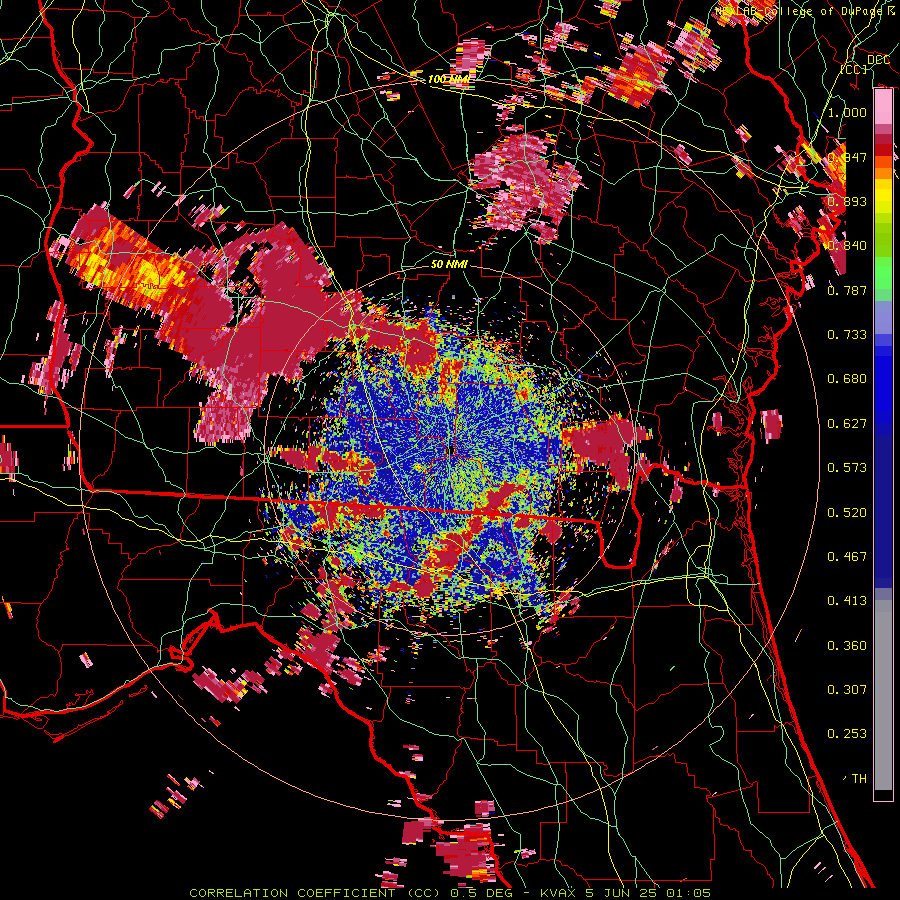This screenshot has height=900, width=900.
Task: Select the 0.413 legend label
Action: (847, 601)
